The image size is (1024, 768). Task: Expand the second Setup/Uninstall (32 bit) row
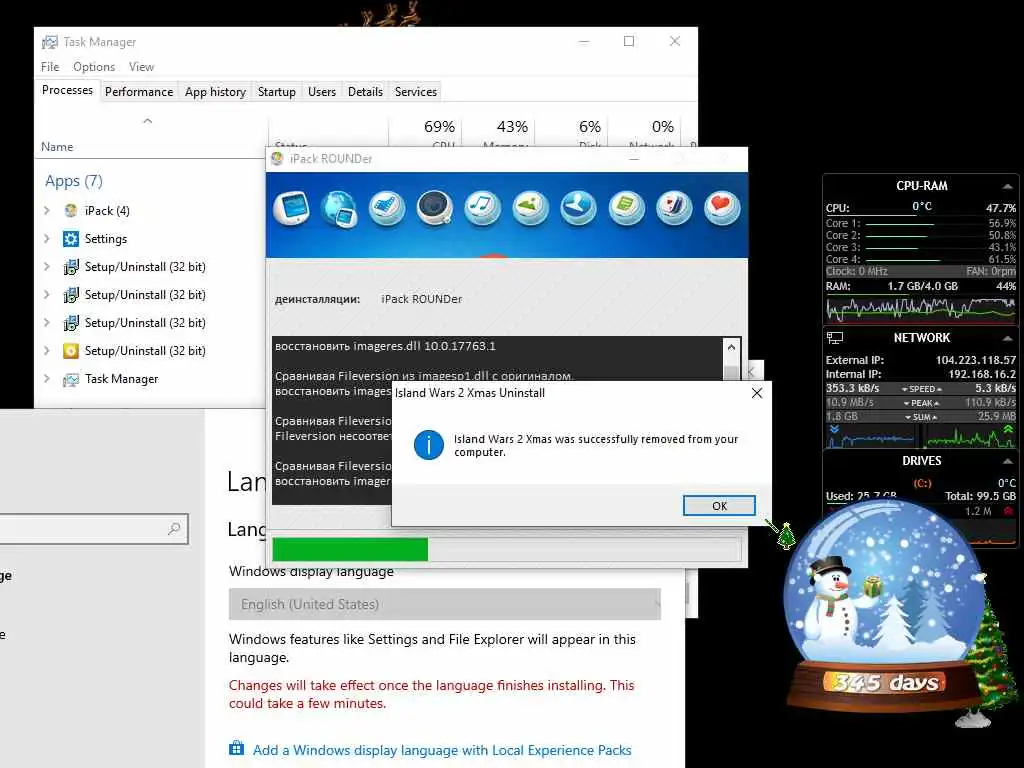point(46,295)
